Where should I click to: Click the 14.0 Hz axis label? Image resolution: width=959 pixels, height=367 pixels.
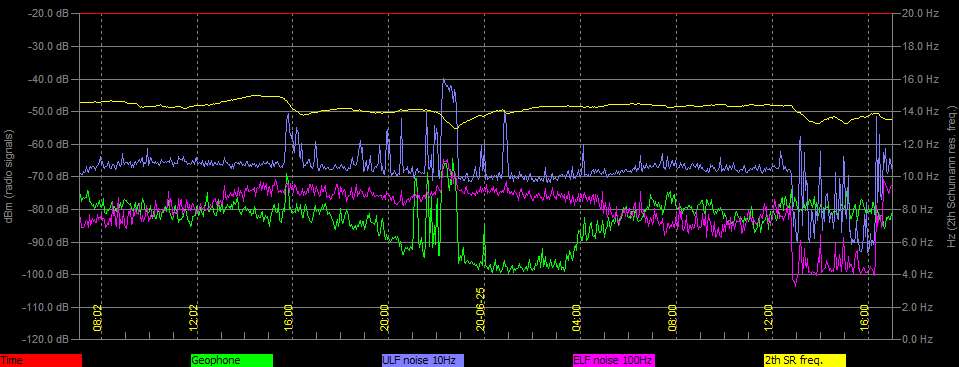point(920,111)
